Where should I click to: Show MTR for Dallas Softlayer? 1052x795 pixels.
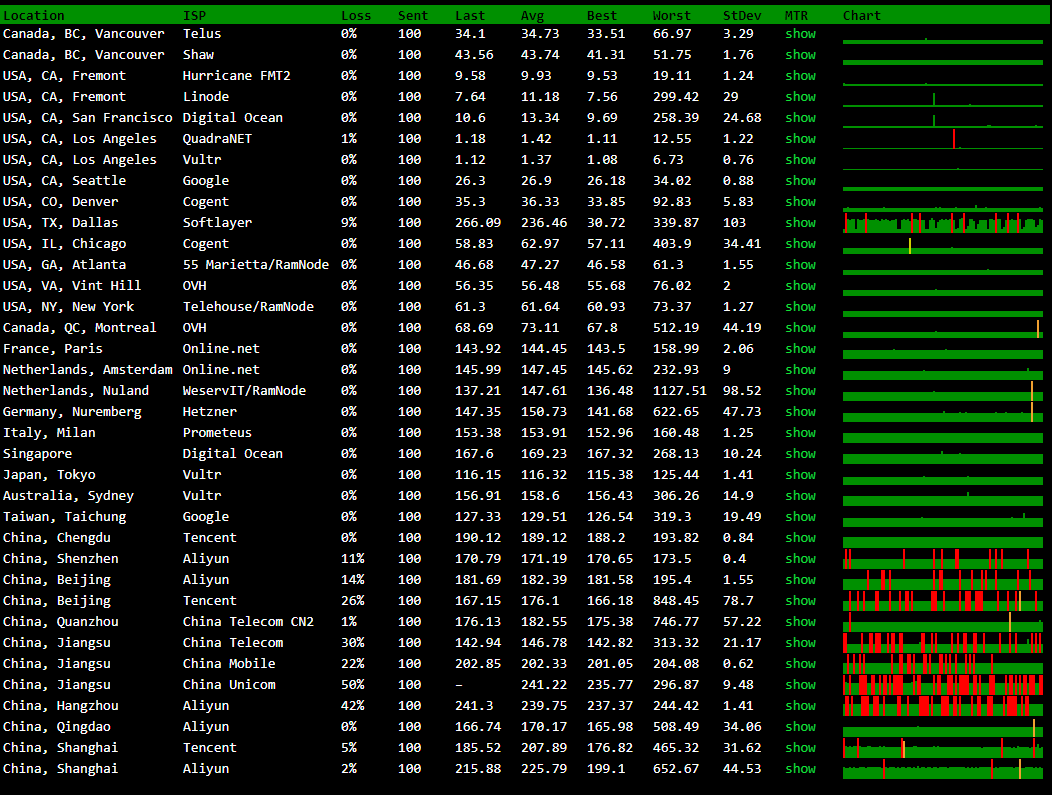pos(800,223)
